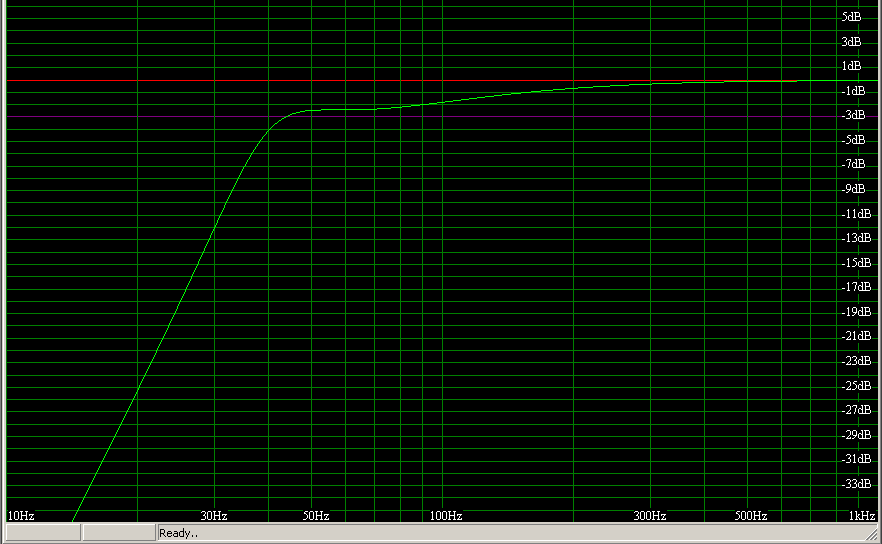
Task: Click the -1dB axis label
Action: point(853,91)
